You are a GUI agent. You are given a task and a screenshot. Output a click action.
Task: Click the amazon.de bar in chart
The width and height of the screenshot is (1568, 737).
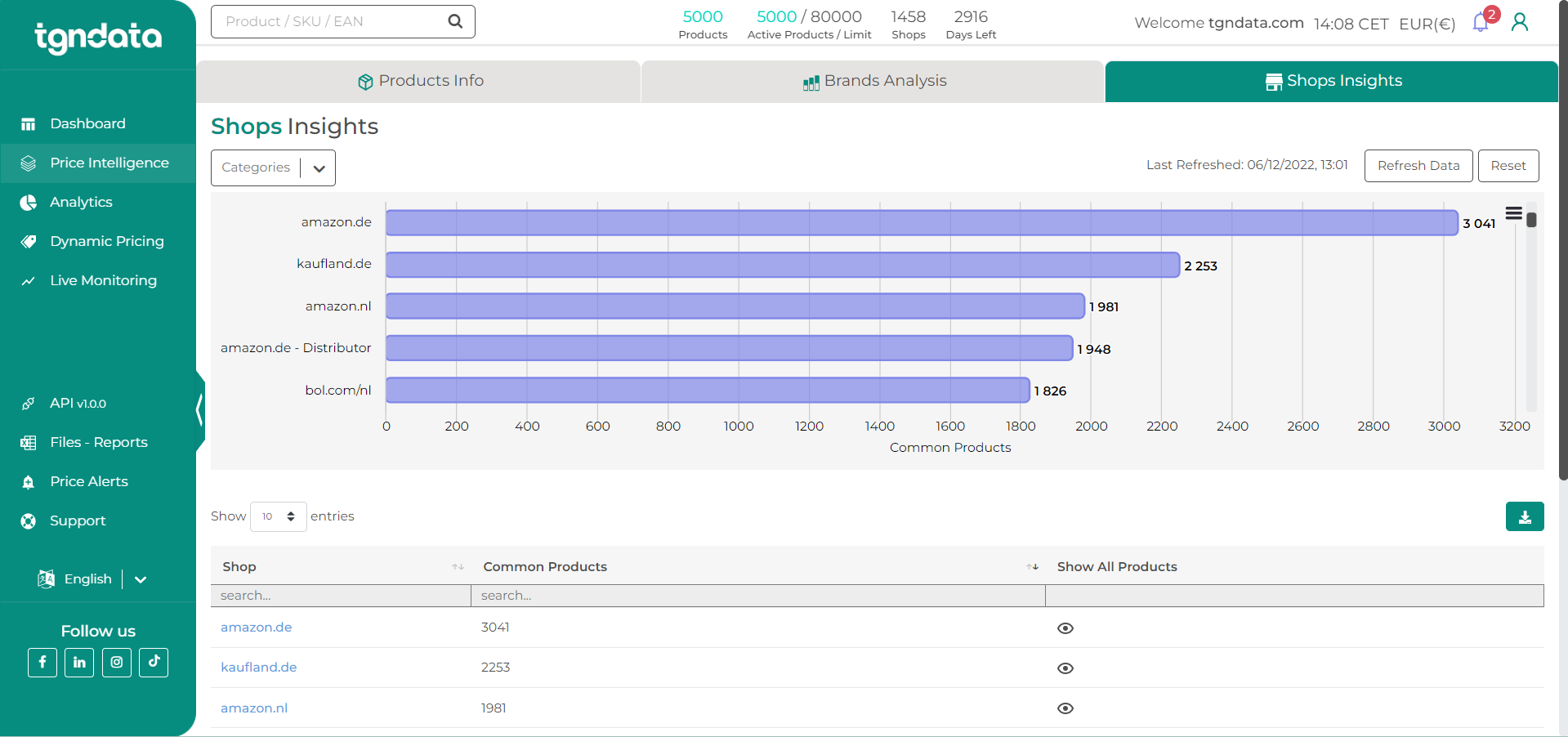pos(922,223)
